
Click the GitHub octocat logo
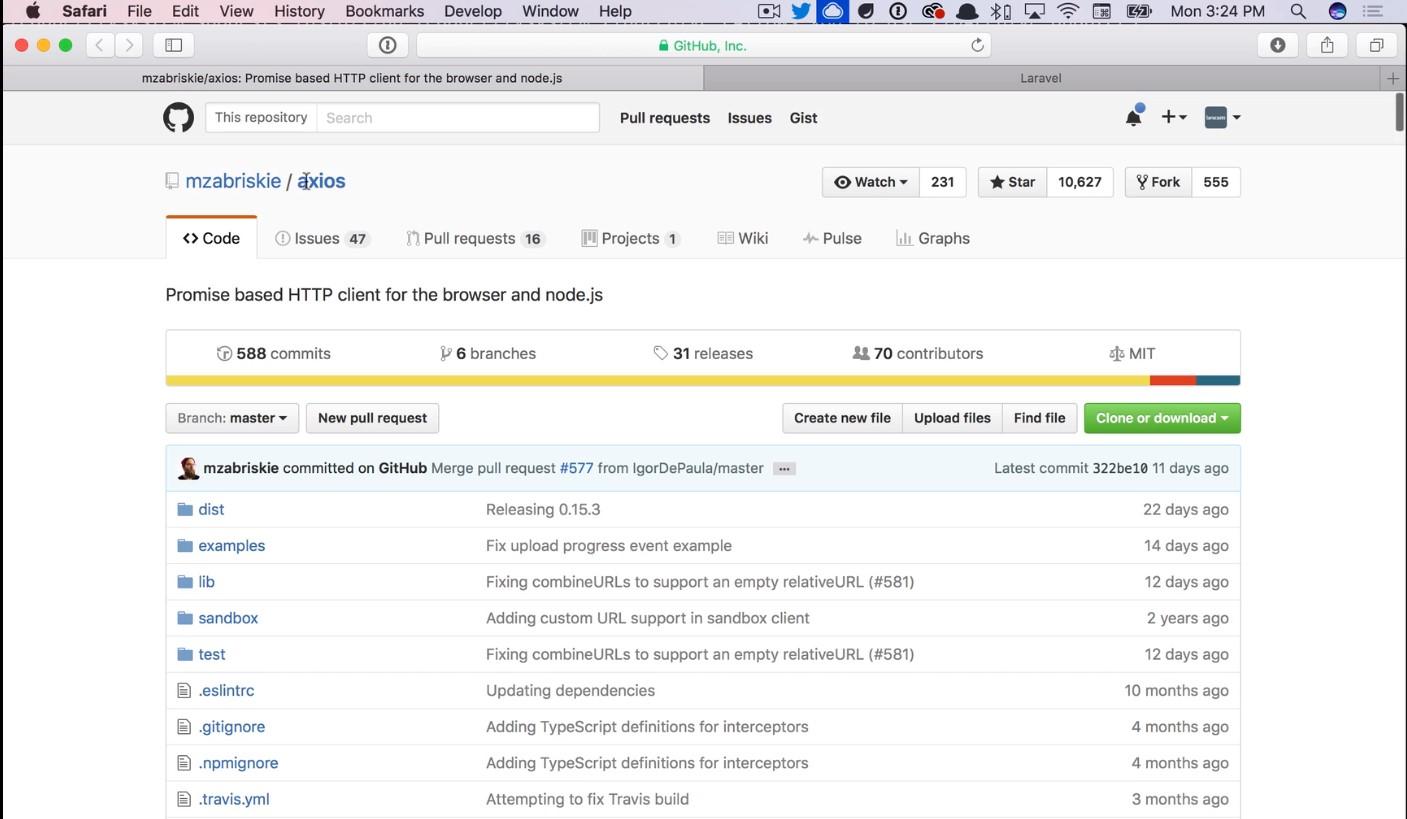(178, 118)
